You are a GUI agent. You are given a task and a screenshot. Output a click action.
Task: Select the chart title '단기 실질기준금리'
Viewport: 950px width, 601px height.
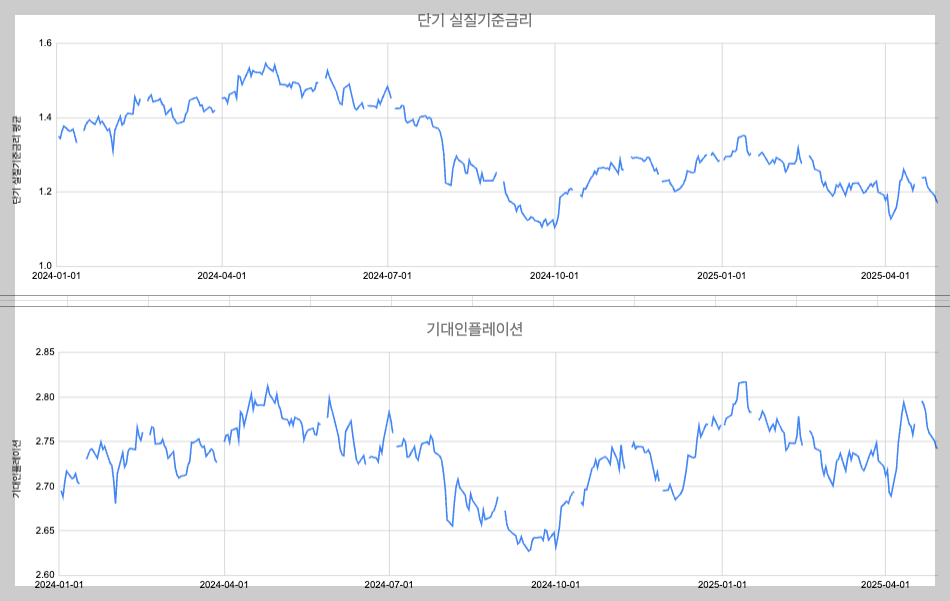coord(474,20)
